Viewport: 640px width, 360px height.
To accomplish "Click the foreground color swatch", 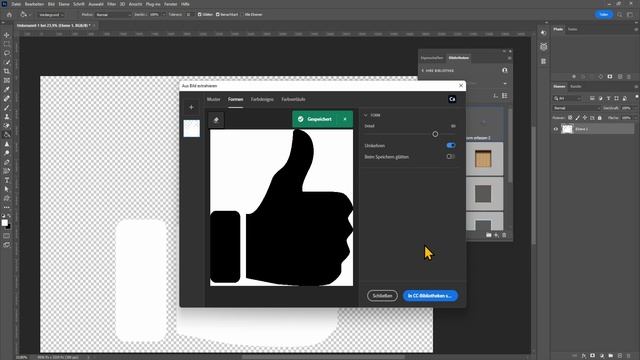I will coord(4,222).
